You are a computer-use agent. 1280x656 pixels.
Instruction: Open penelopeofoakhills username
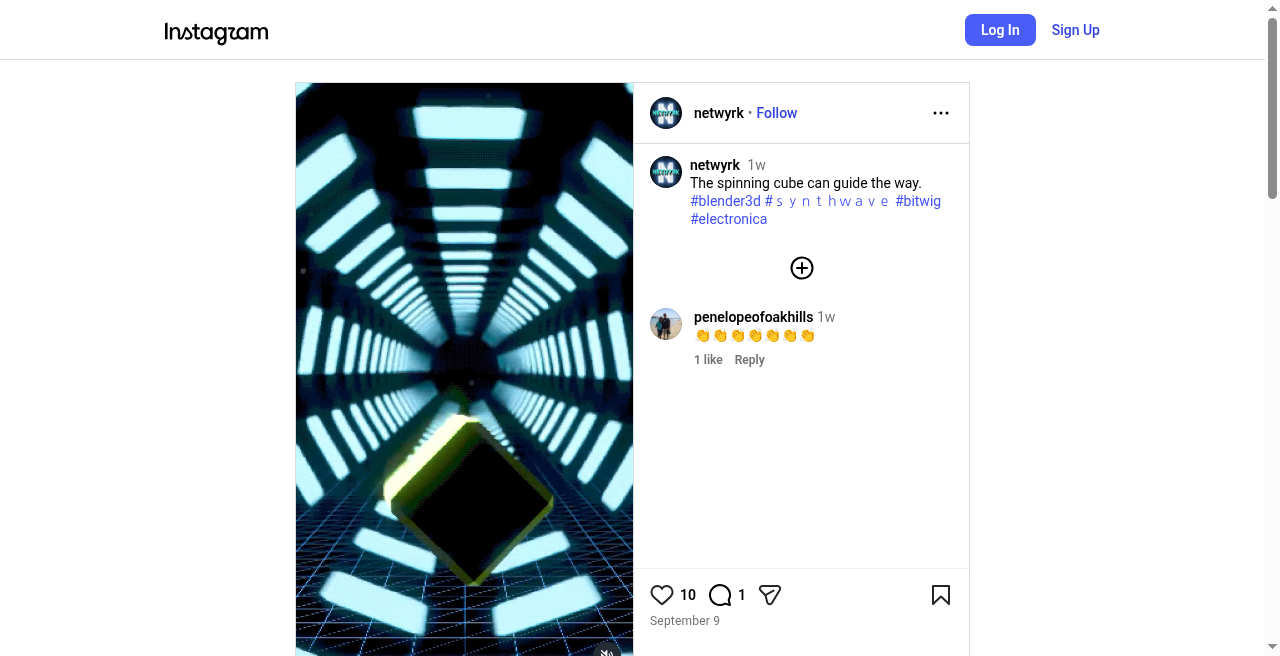[753, 317]
